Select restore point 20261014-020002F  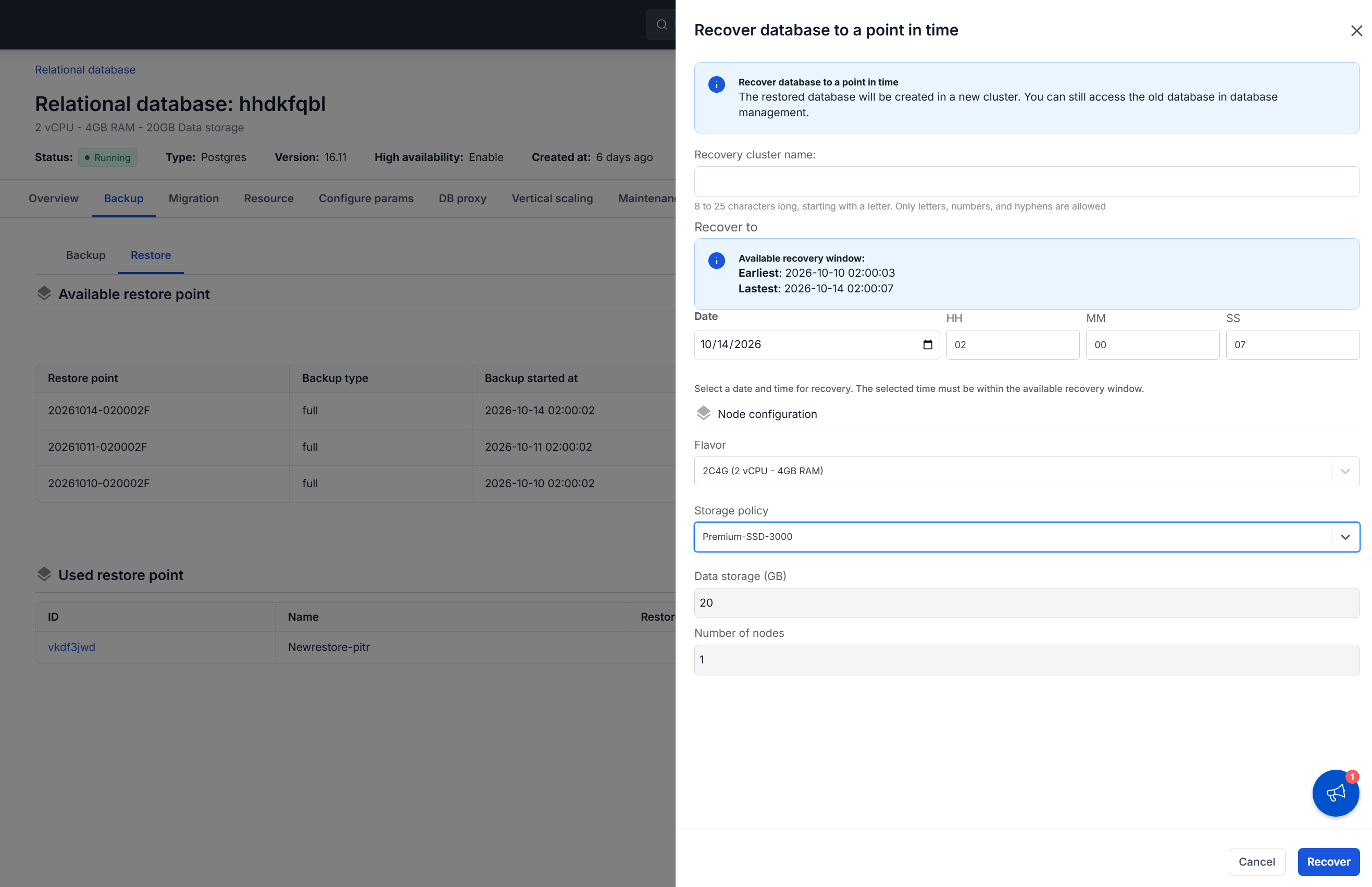[x=98, y=410]
